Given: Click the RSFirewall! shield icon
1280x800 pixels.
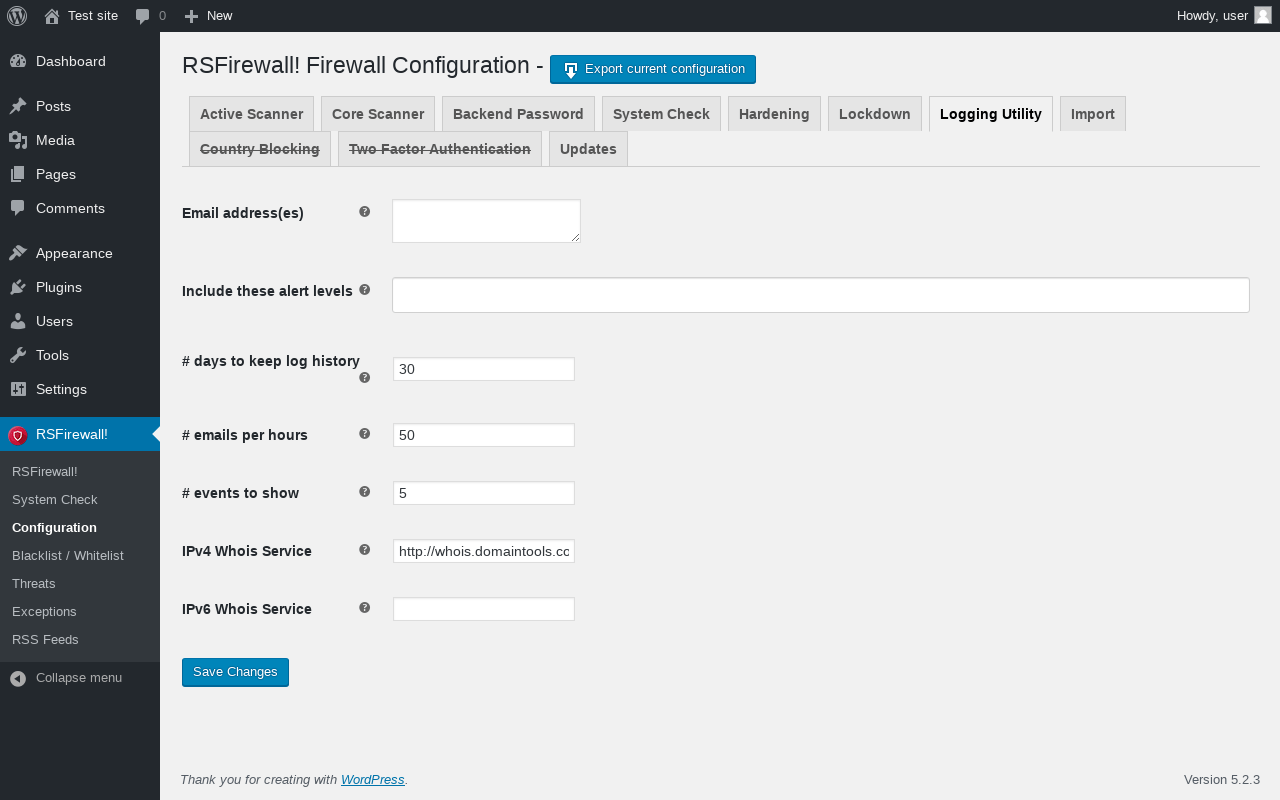Looking at the screenshot, I should 18,435.
